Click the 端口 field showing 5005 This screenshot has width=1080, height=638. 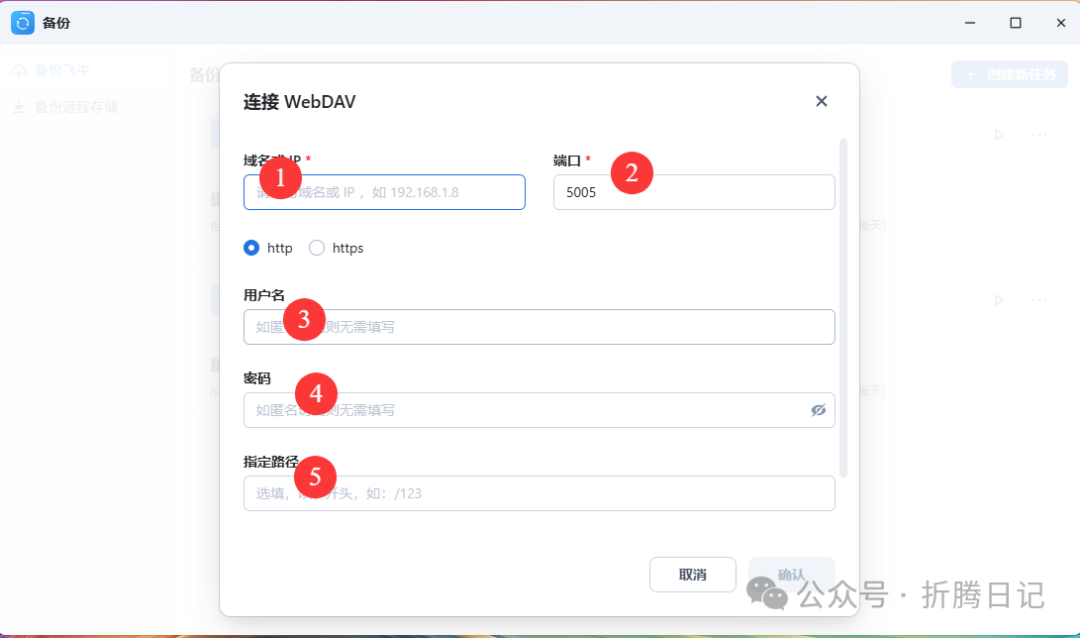694,192
